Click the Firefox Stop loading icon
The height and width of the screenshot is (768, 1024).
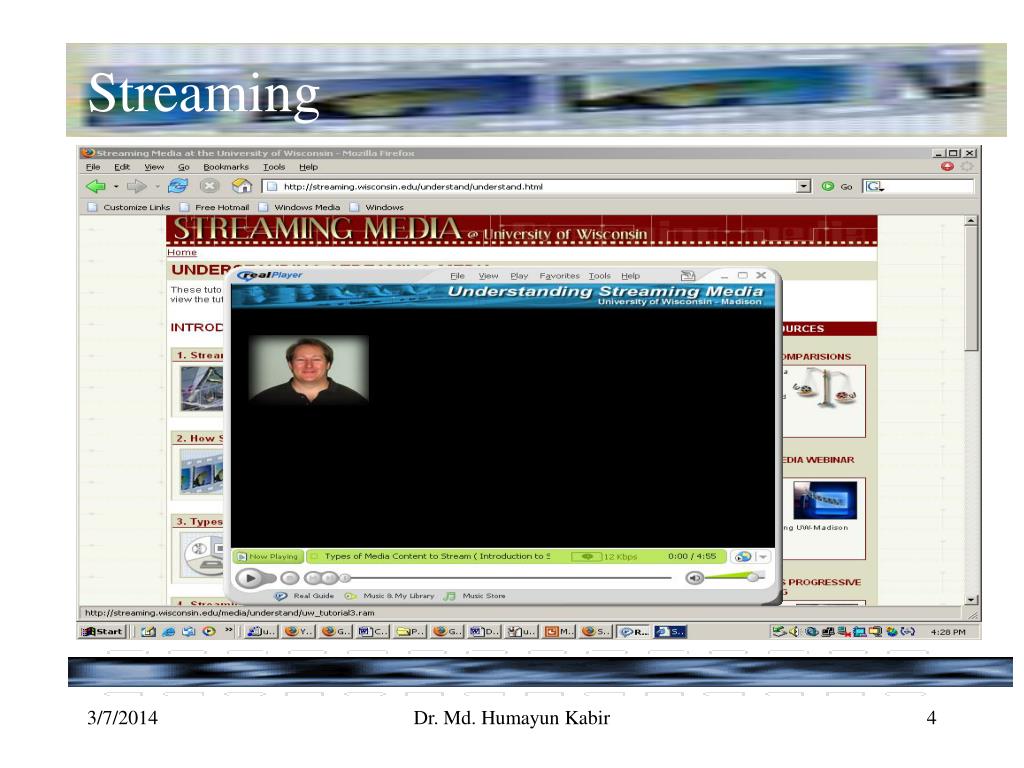click(x=209, y=186)
